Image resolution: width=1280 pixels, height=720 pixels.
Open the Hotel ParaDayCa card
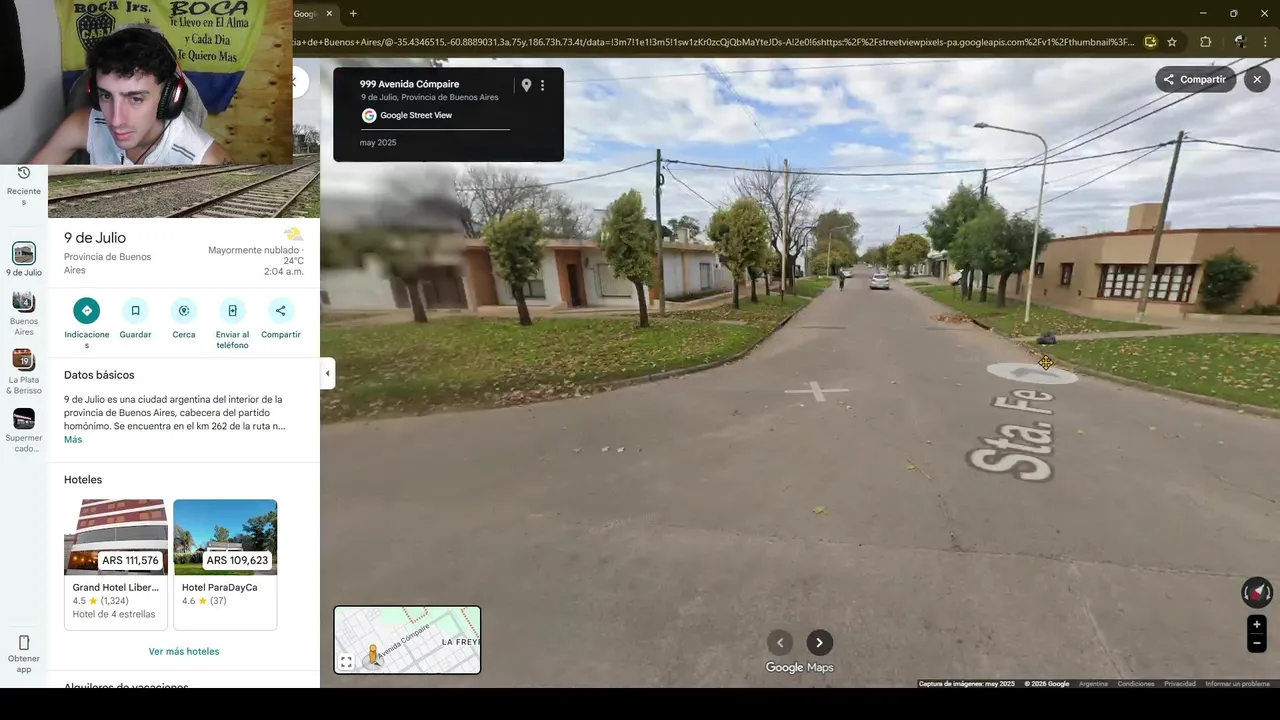click(x=225, y=565)
